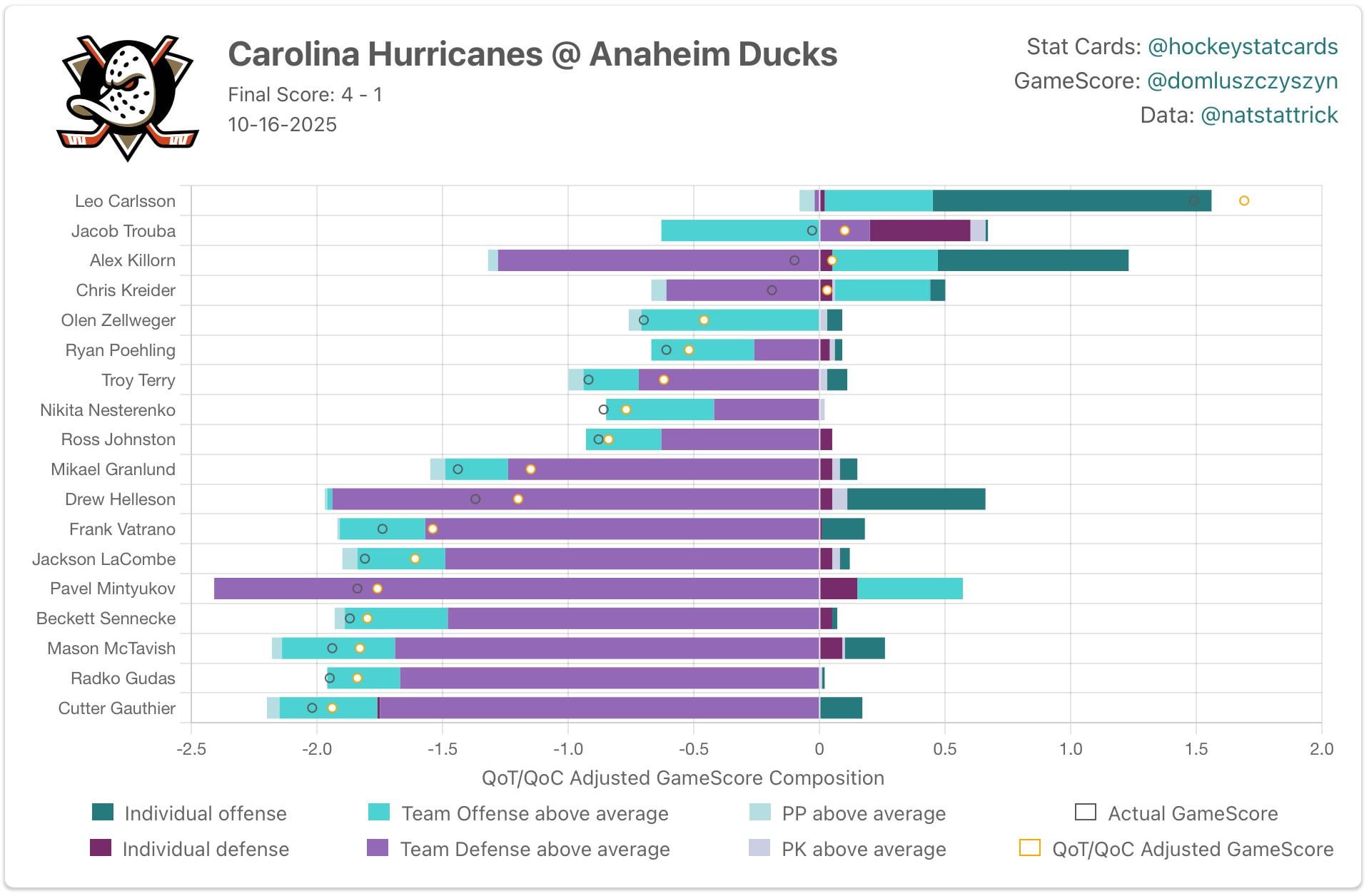
Task: Click Drew Helleson's orange adjusted GameScore marker
Action: (x=518, y=499)
